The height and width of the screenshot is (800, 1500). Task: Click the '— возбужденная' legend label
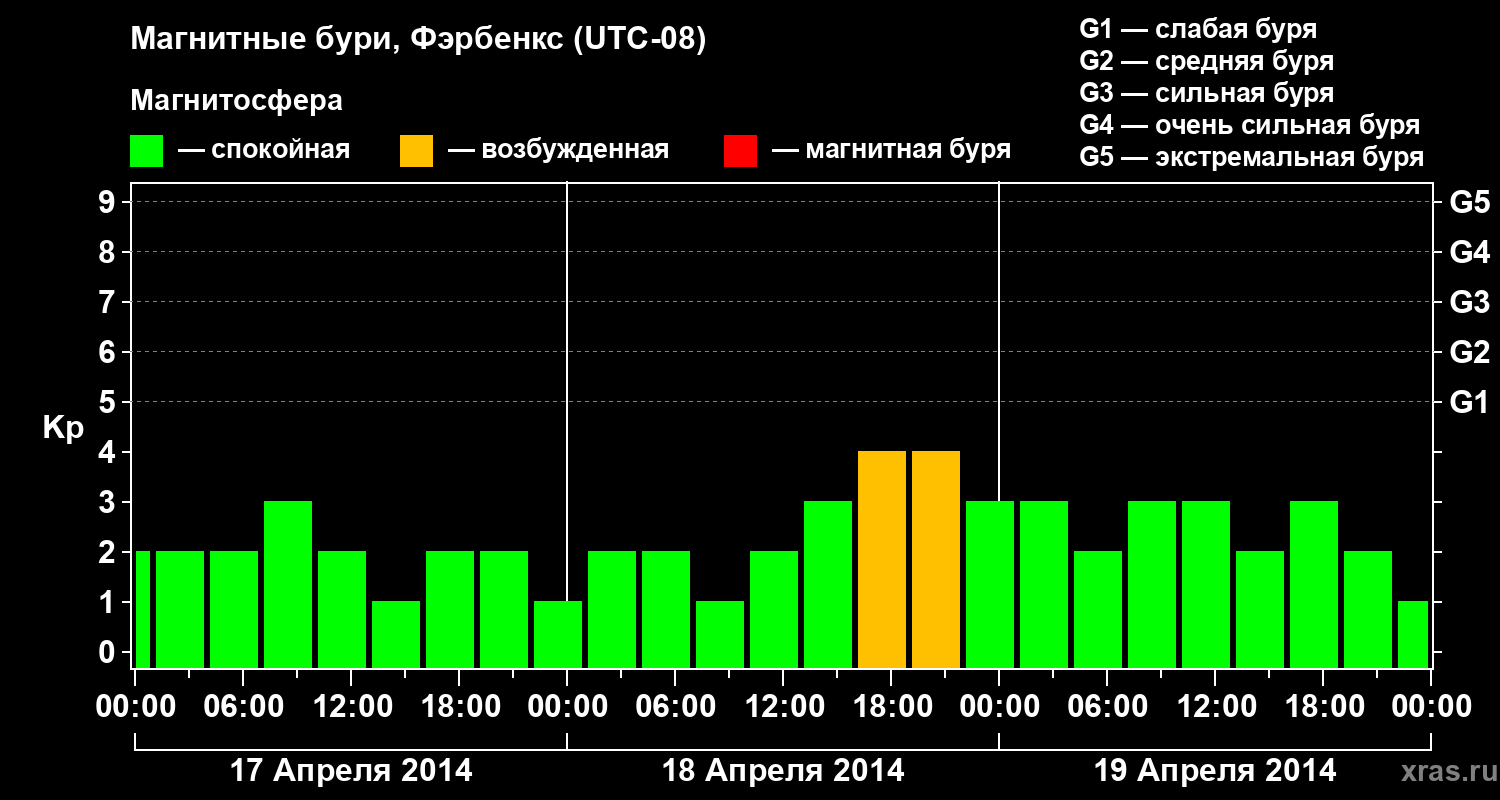tap(558, 151)
